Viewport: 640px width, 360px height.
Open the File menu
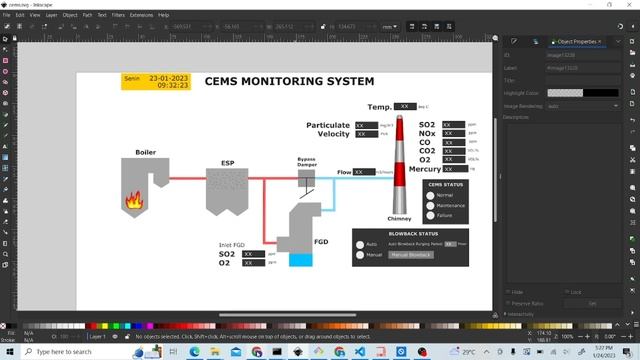pos(7,15)
